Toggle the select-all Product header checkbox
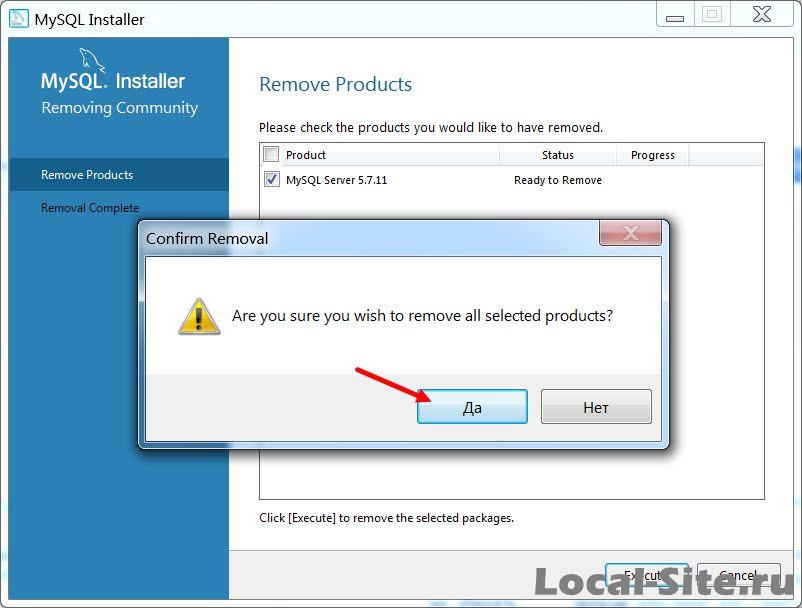 click(x=271, y=154)
